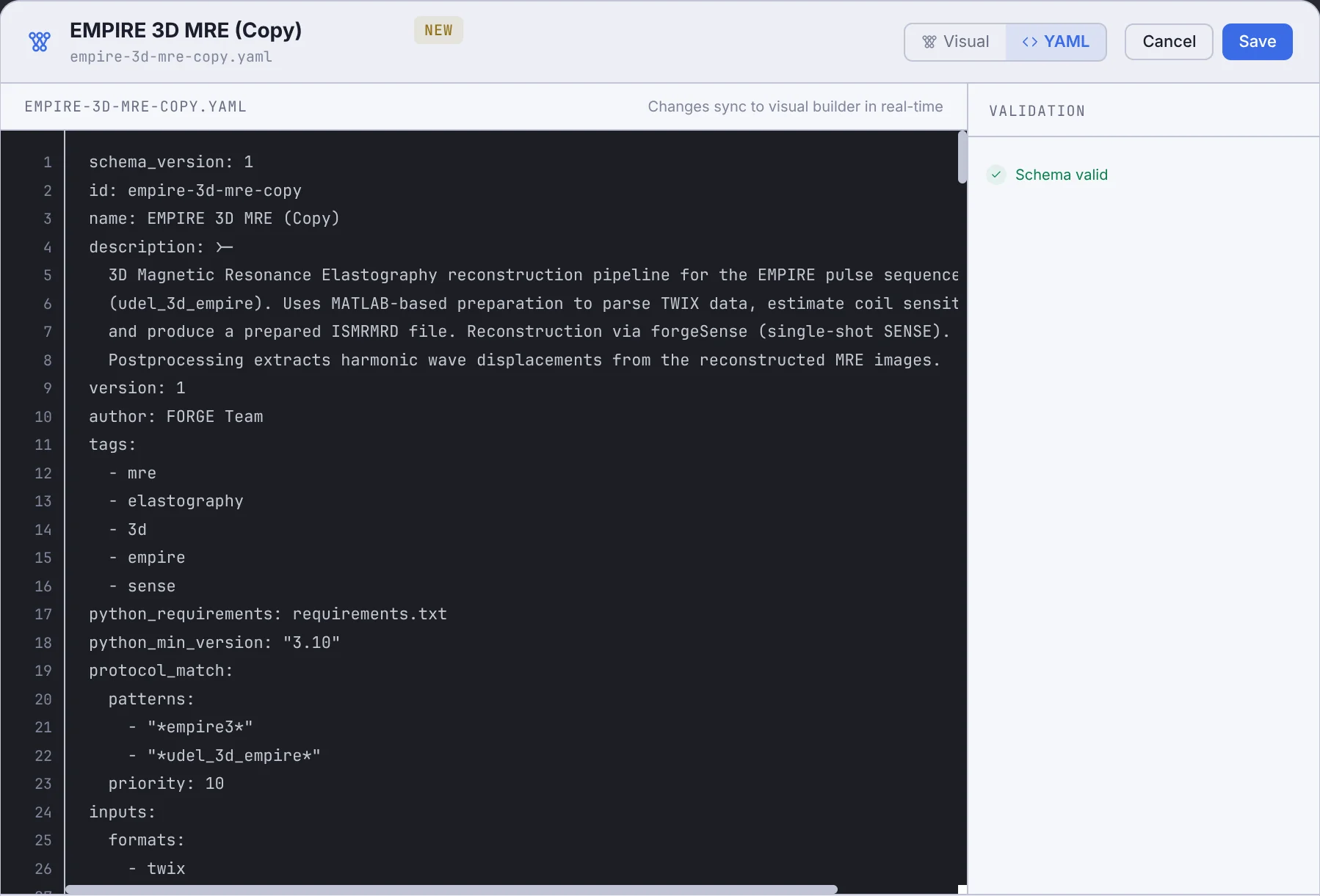Cancel editing the pipeline
1320x896 pixels.
tap(1169, 42)
